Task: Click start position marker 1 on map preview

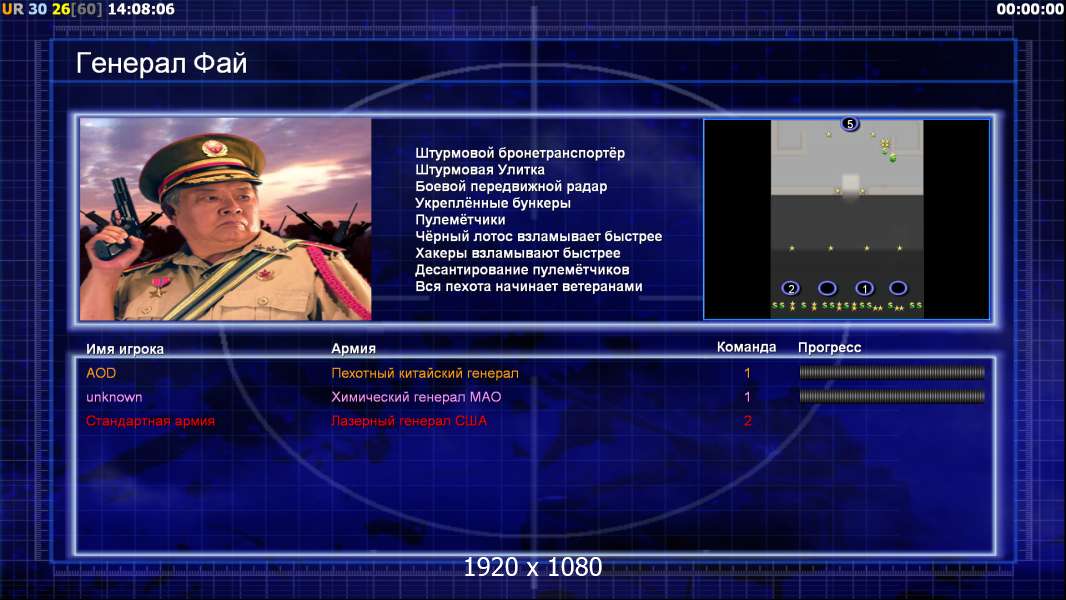Action: 864,288
